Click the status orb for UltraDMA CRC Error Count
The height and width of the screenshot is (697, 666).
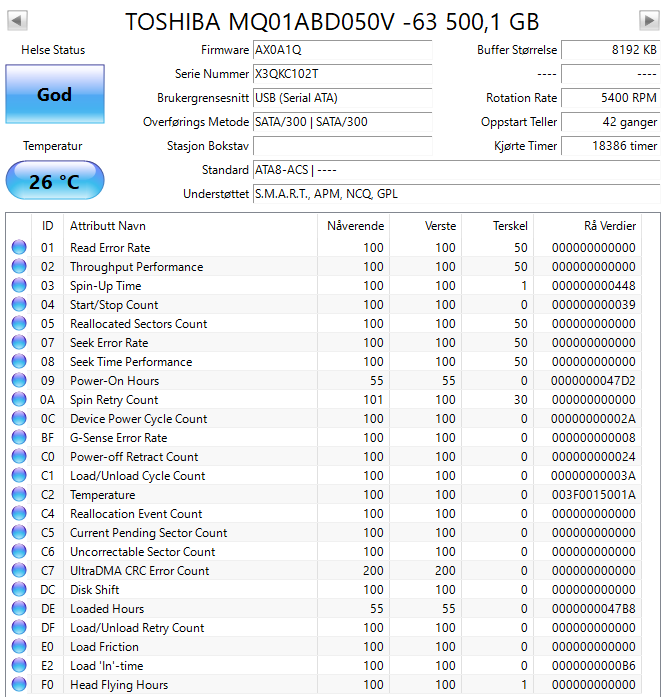pos(19,571)
